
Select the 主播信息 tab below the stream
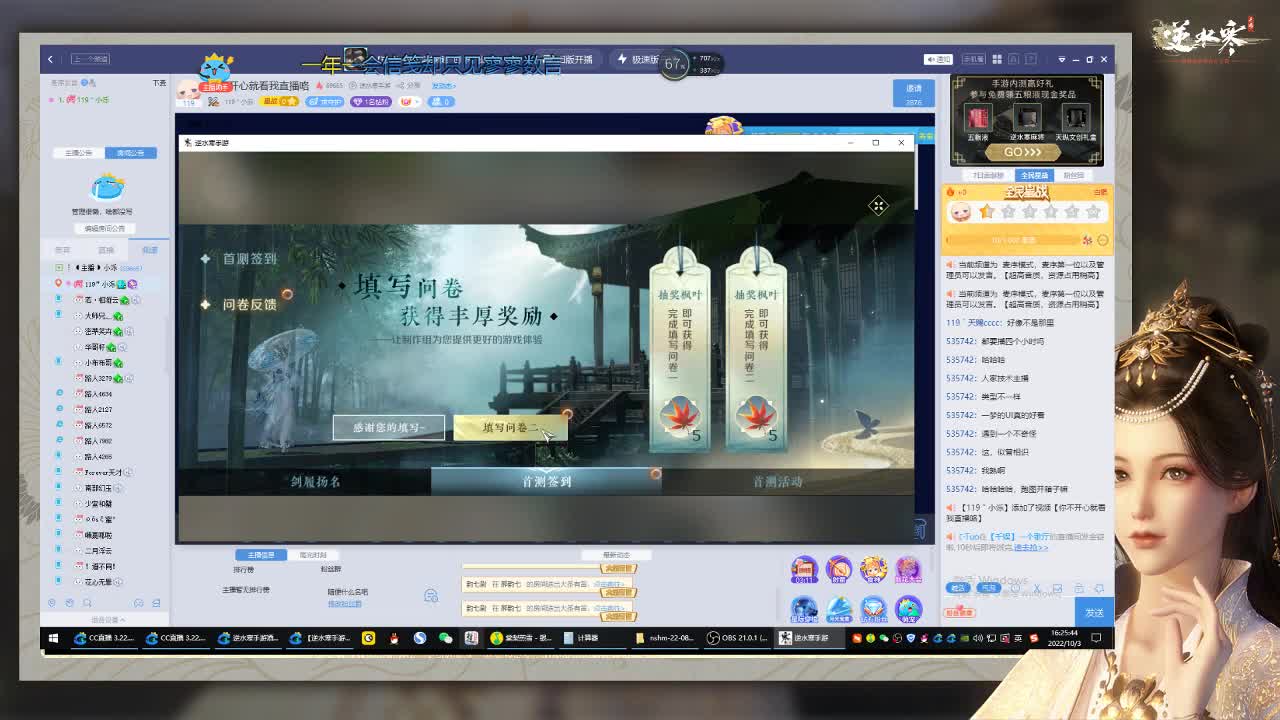click(260, 555)
